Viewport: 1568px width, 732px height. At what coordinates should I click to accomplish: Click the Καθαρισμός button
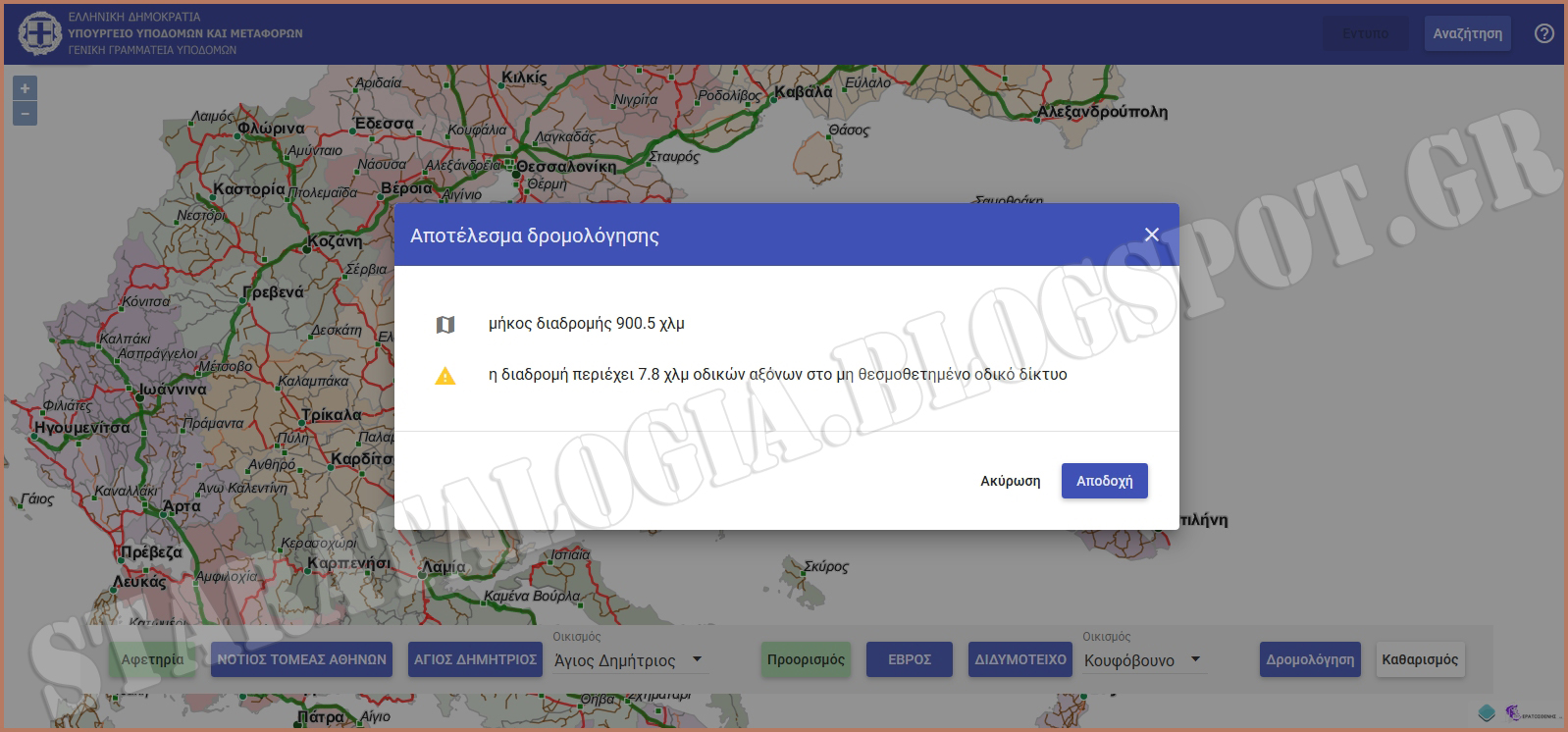1420,659
